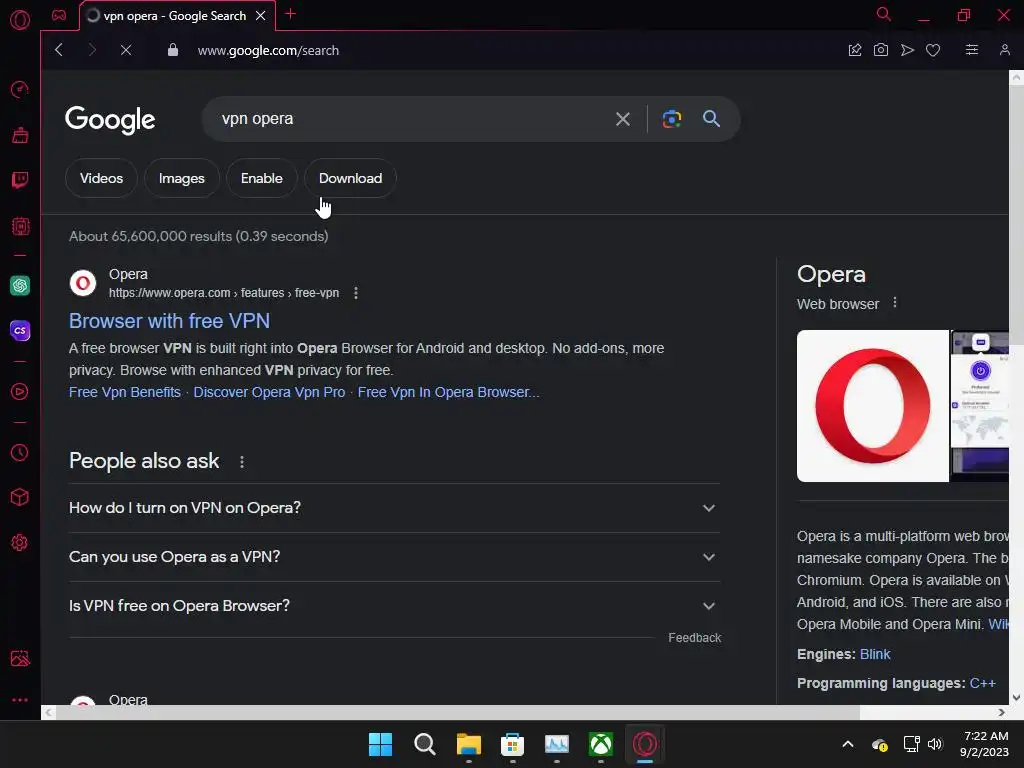Image resolution: width=1024 pixels, height=768 pixels.
Task: Filter results by Images
Action: coord(182,178)
